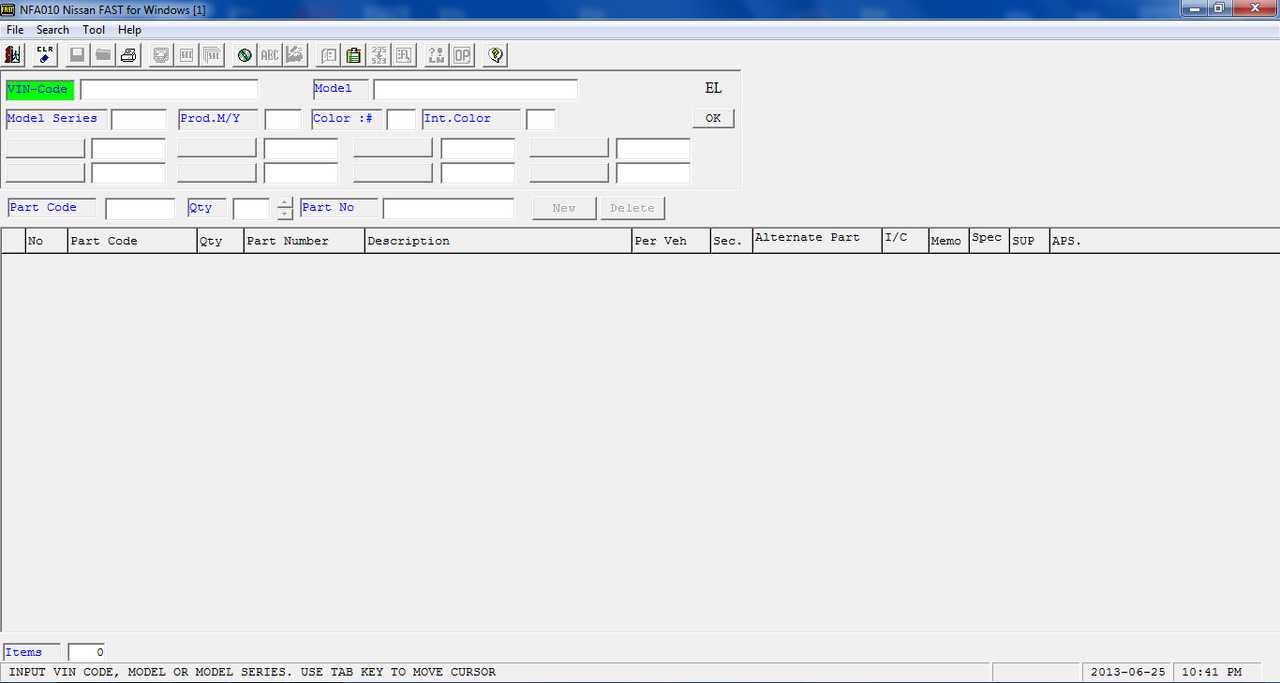Click the open folder toolbar icon
The height and width of the screenshot is (683, 1280).
click(103, 55)
